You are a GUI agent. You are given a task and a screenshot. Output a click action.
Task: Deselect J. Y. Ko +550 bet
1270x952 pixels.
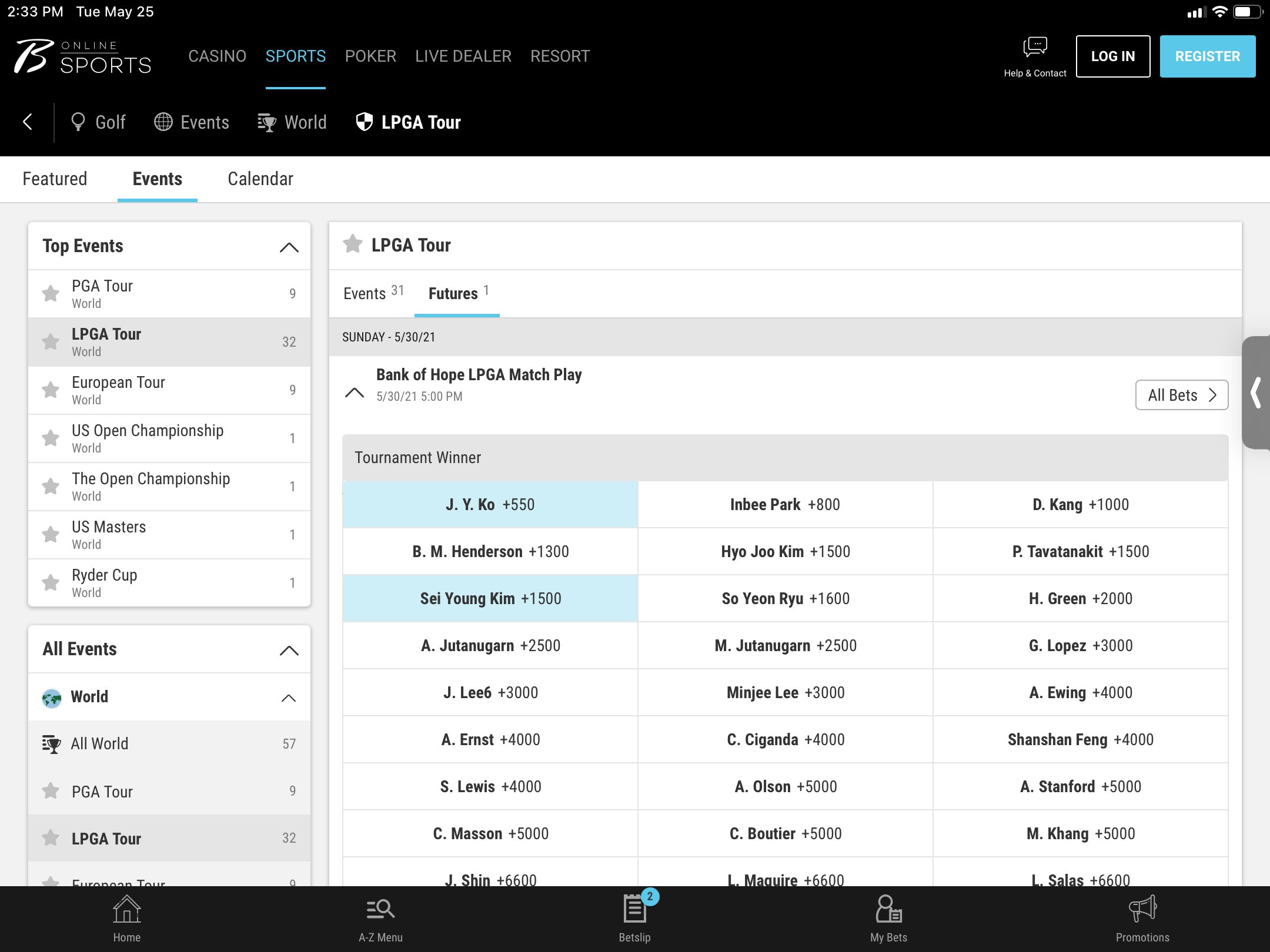490,505
